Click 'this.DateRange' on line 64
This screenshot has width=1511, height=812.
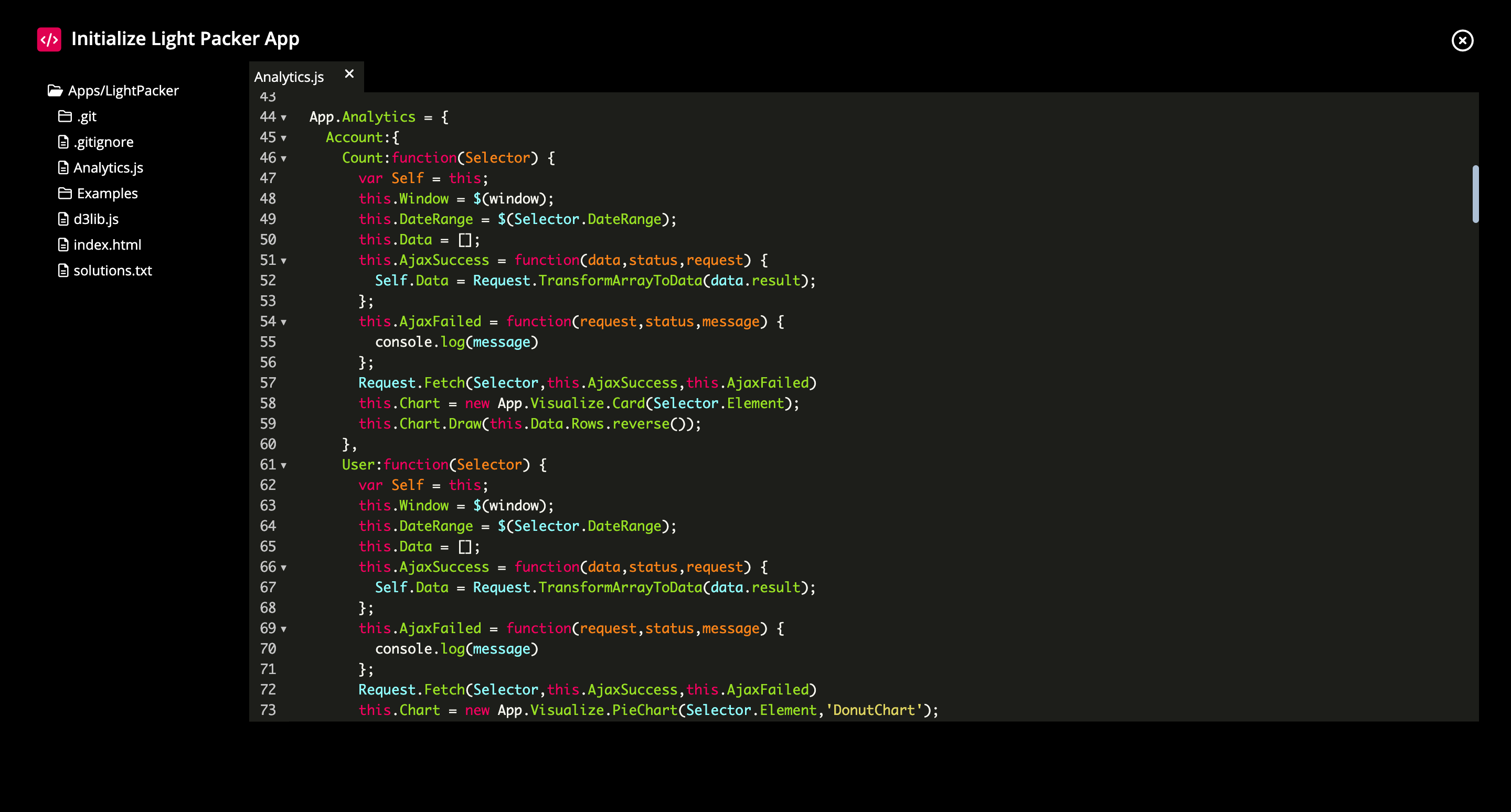tap(416, 526)
